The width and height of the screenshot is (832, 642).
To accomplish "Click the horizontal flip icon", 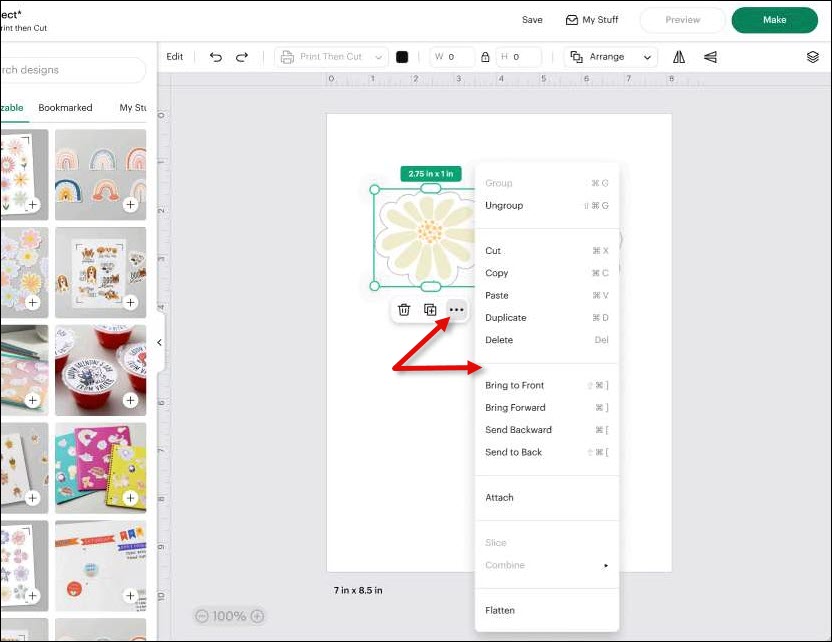I will (677, 57).
